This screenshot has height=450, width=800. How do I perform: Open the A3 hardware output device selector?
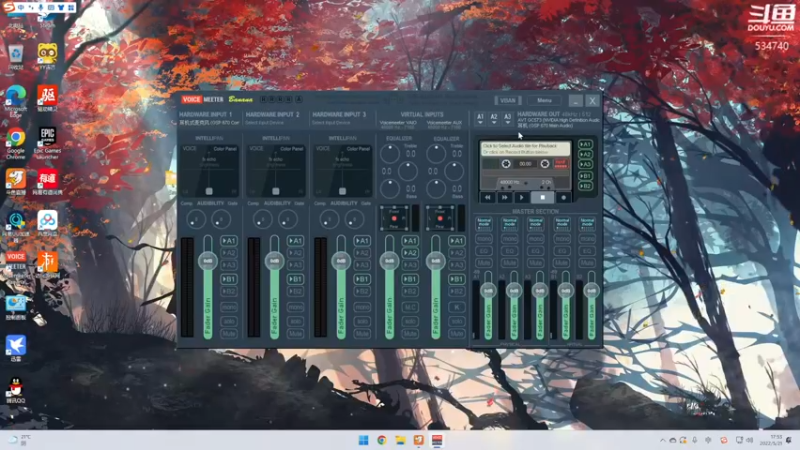click(x=507, y=118)
